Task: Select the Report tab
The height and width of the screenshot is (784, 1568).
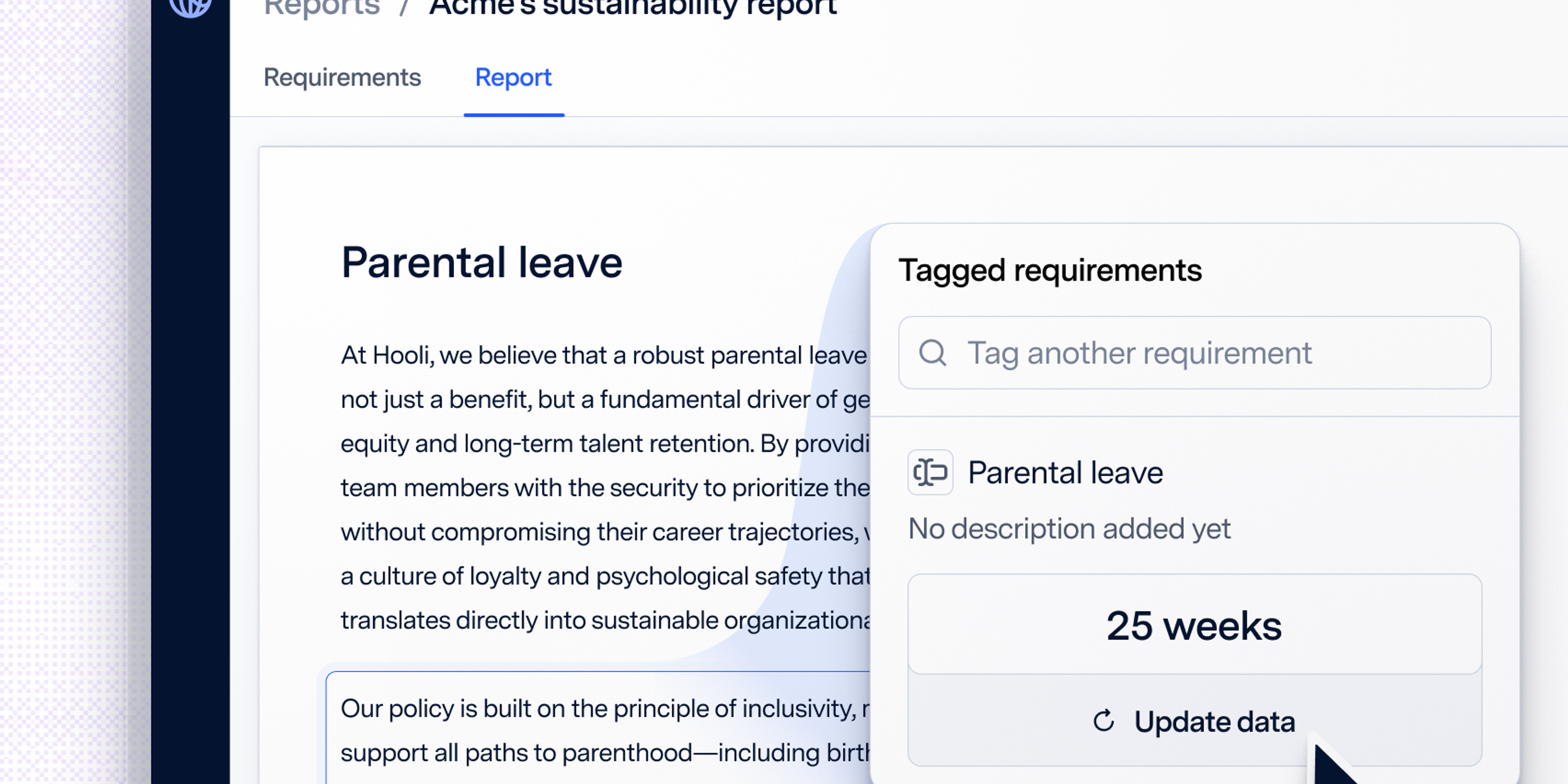Action: pos(513,78)
